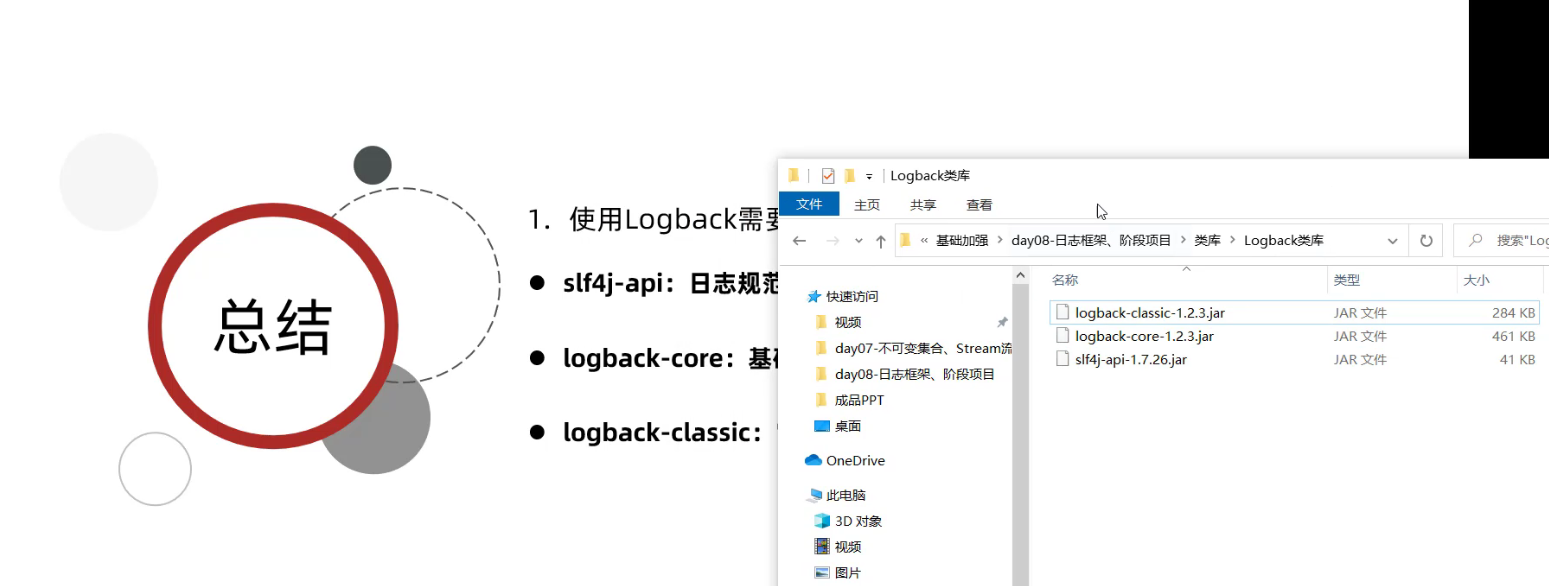Open the 共享 ribbon tab

pyautogui.click(x=923, y=205)
